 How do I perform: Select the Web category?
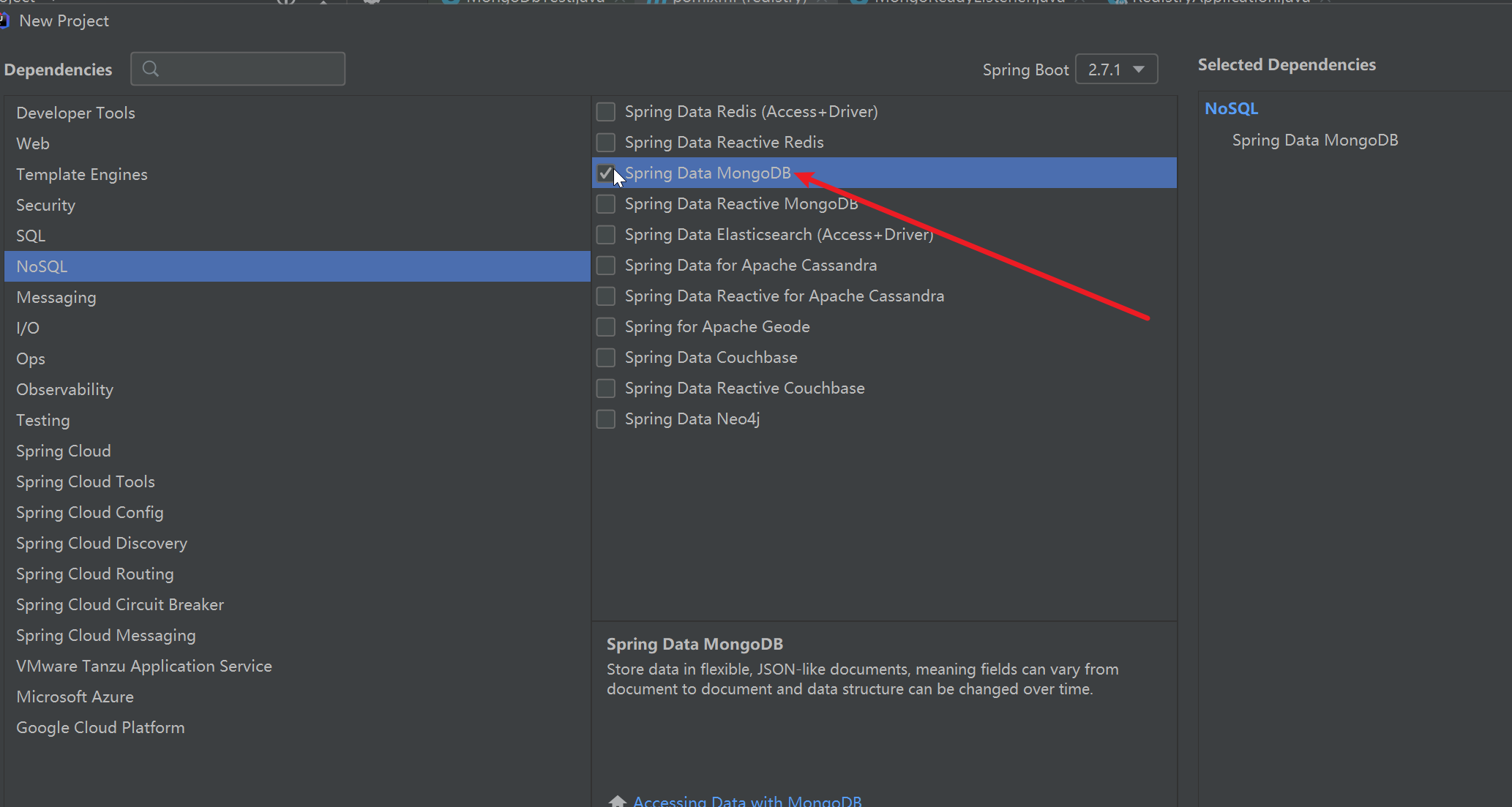33,143
